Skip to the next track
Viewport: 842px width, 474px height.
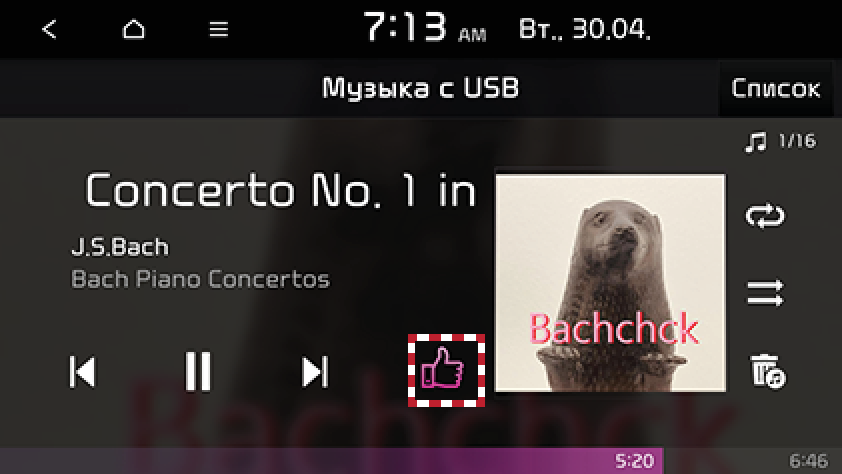315,371
